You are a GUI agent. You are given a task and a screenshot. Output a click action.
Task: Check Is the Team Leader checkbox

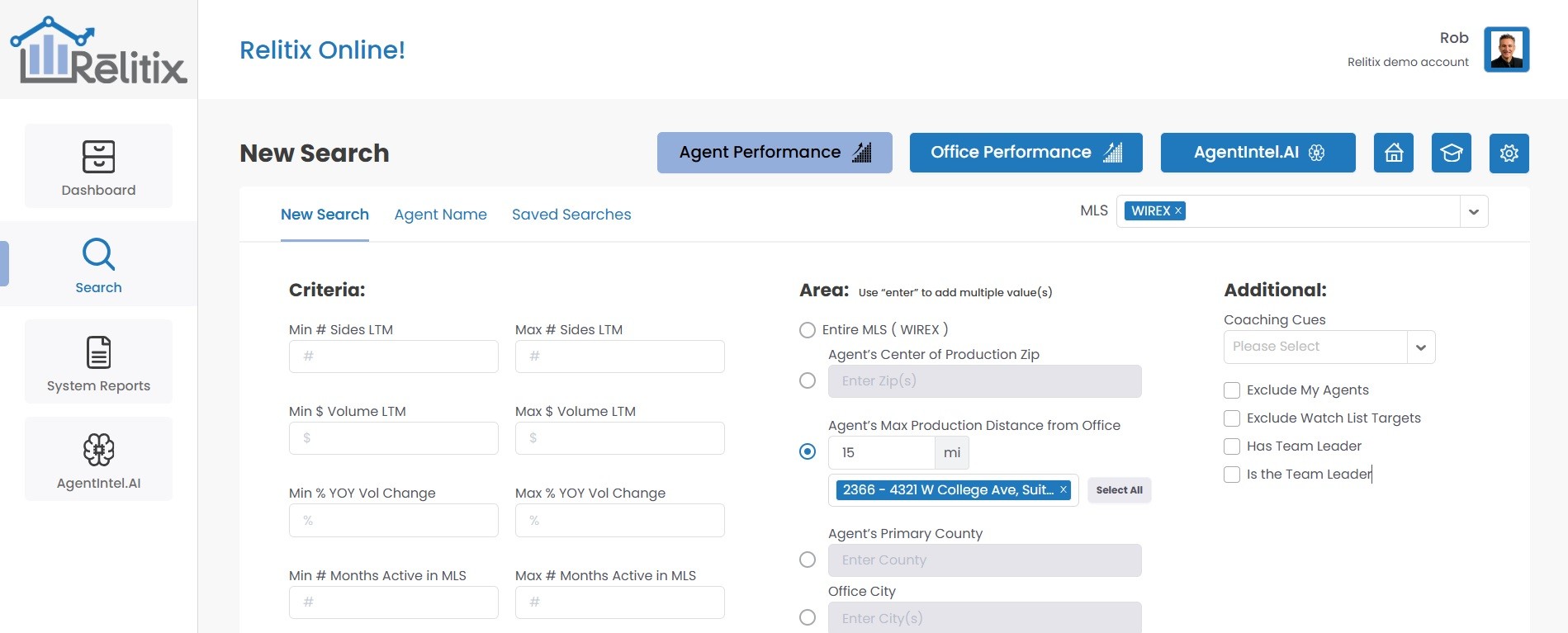1232,475
